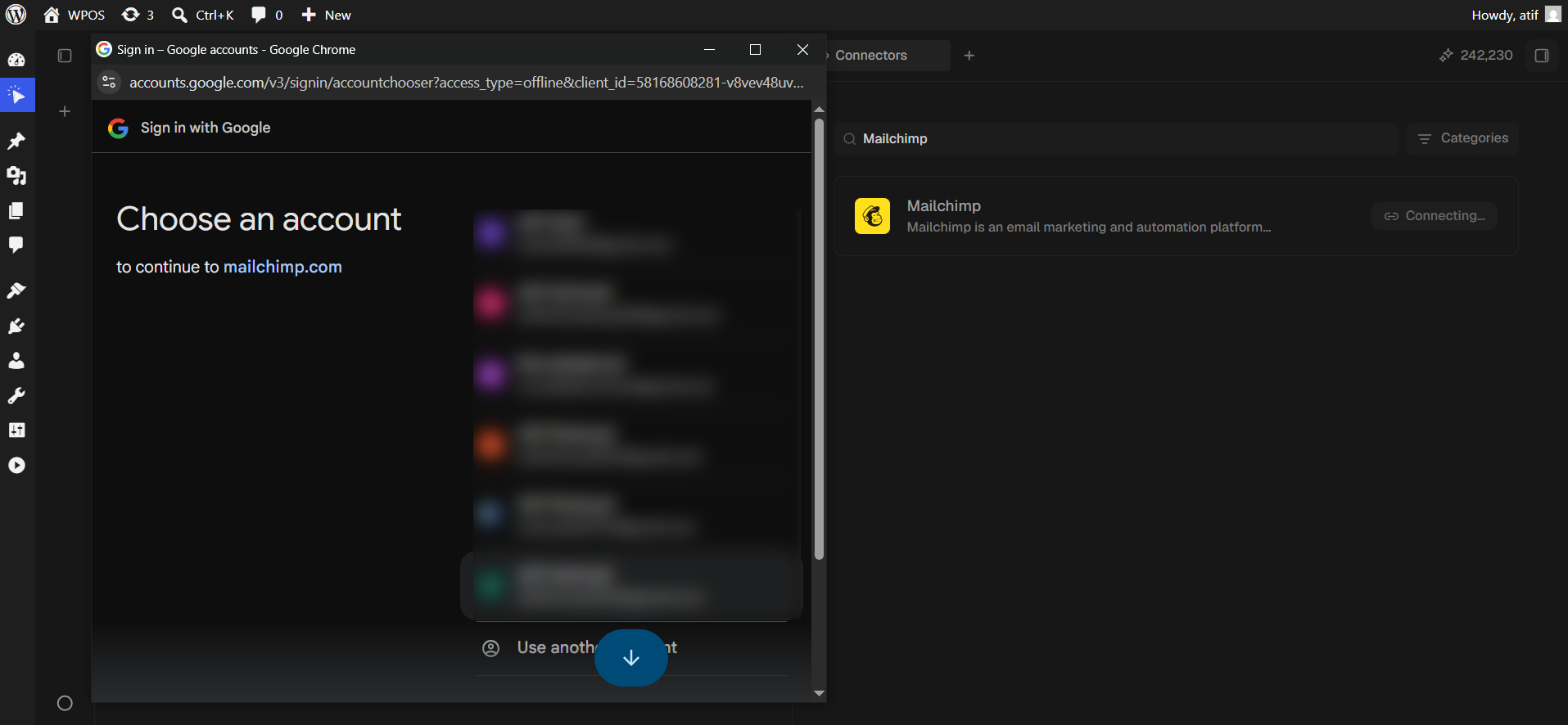Image resolution: width=1568 pixels, height=725 pixels.
Task: Open Tools wrench icon in sidebar
Action: coord(16,396)
